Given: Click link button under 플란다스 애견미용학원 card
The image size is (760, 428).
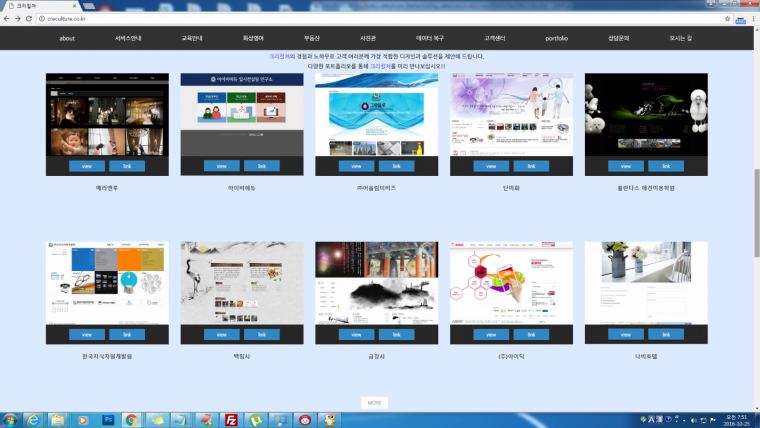Looking at the screenshot, I should (x=666, y=166).
